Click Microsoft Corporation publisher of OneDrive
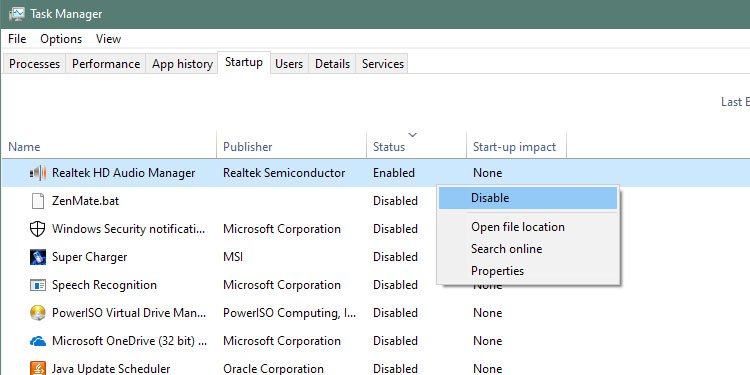This screenshot has width=750, height=375. click(282, 341)
